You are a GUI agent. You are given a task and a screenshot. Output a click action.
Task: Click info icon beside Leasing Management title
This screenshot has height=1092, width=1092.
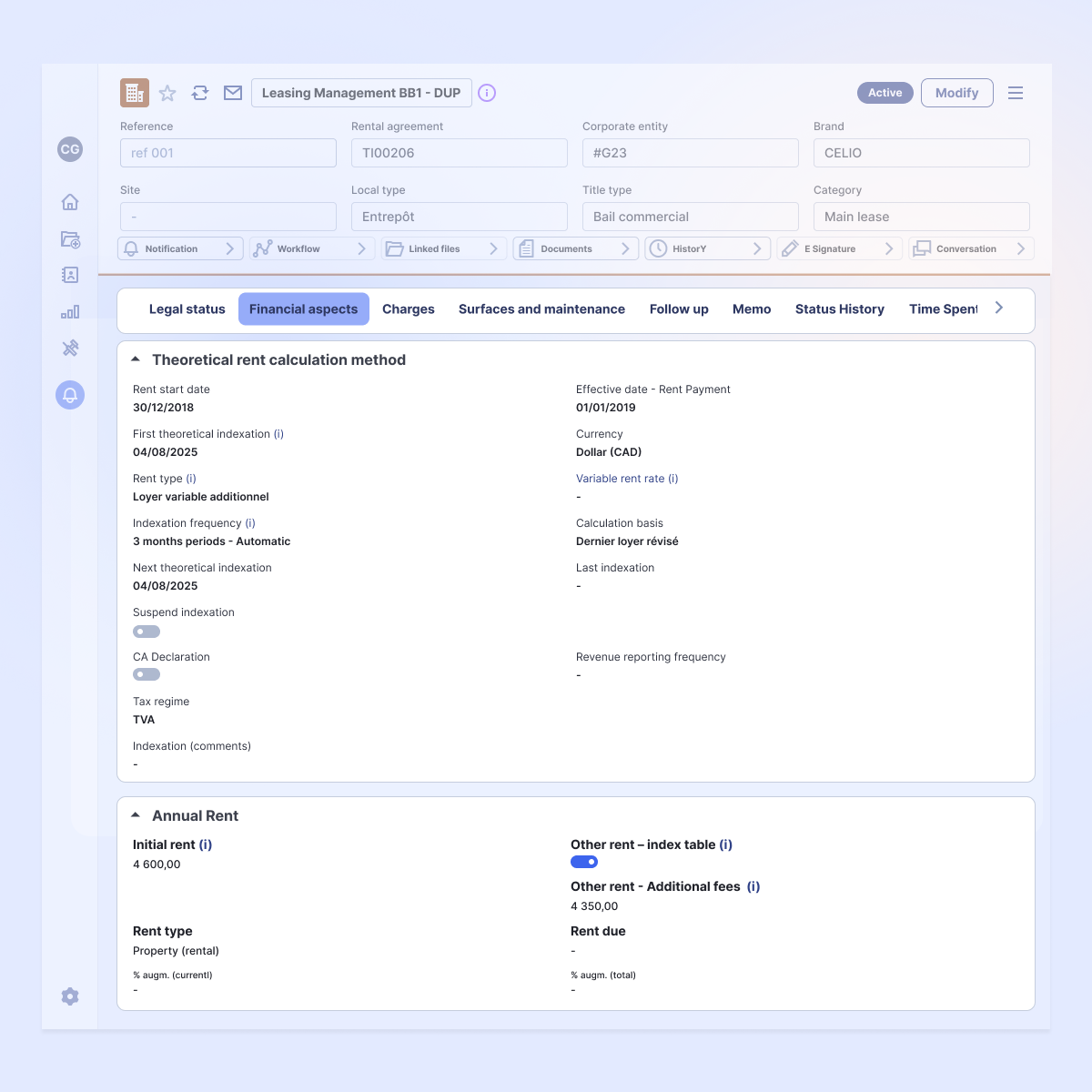pos(487,93)
